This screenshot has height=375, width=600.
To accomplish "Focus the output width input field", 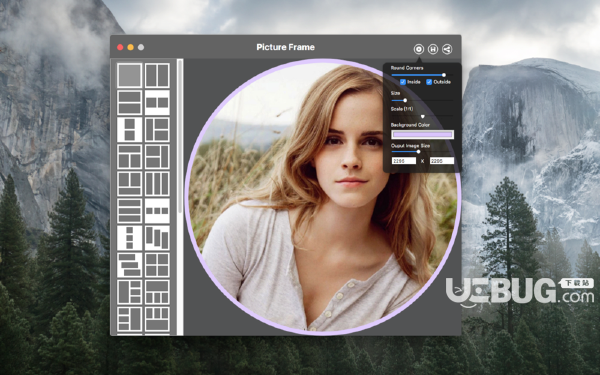I will click(x=404, y=161).
